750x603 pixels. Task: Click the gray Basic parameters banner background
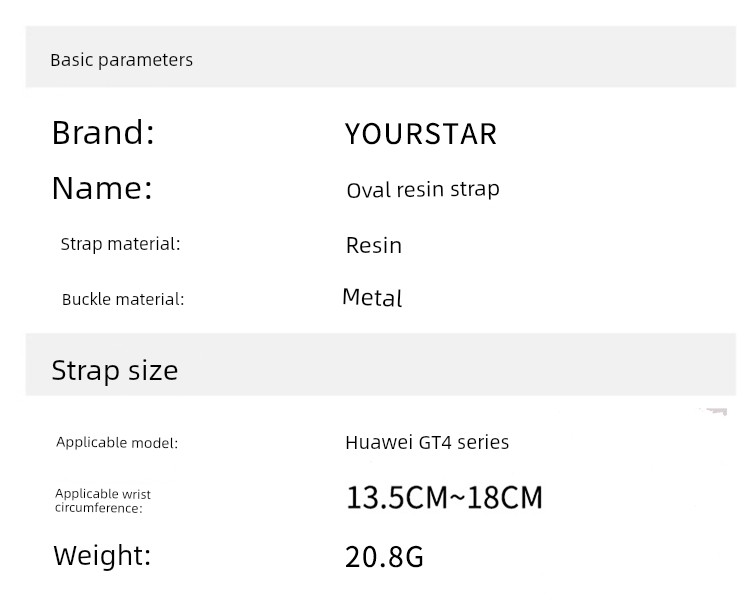coord(464,57)
